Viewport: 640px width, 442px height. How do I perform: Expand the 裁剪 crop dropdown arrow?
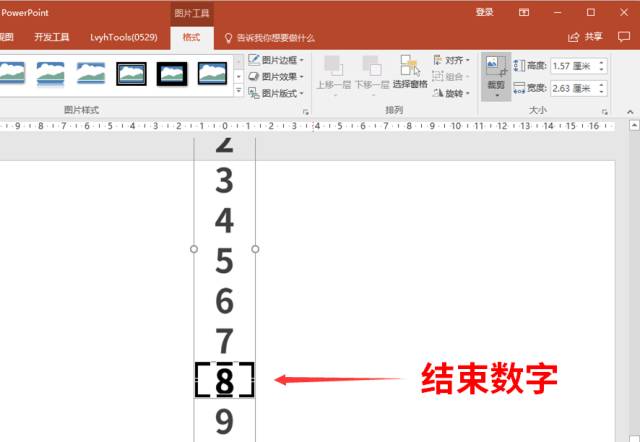tap(497, 95)
